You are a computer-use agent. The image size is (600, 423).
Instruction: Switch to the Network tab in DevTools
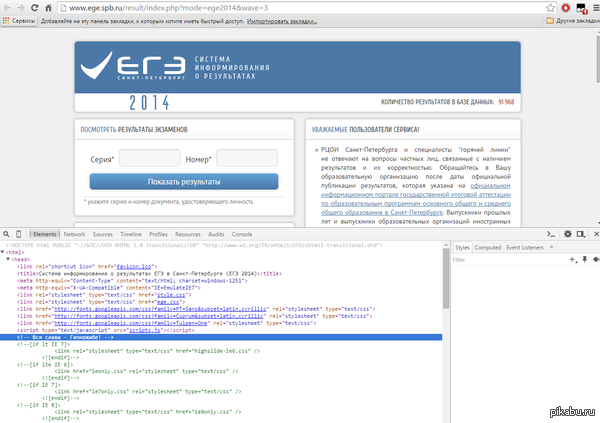point(75,232)
